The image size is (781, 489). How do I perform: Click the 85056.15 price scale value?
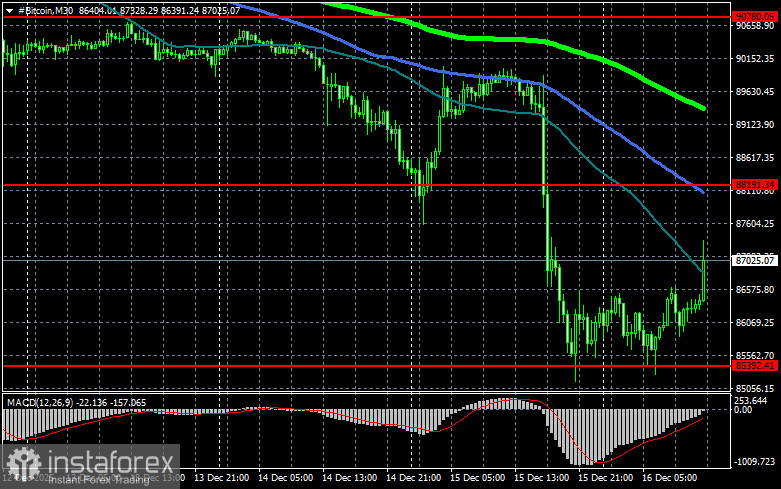(x=755, y=388)
